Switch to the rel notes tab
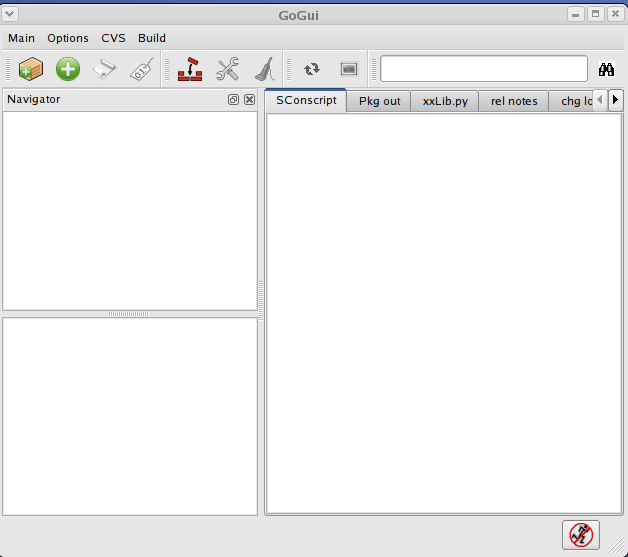628x557 pixels. pyautogui.click(x=514, y=101)
